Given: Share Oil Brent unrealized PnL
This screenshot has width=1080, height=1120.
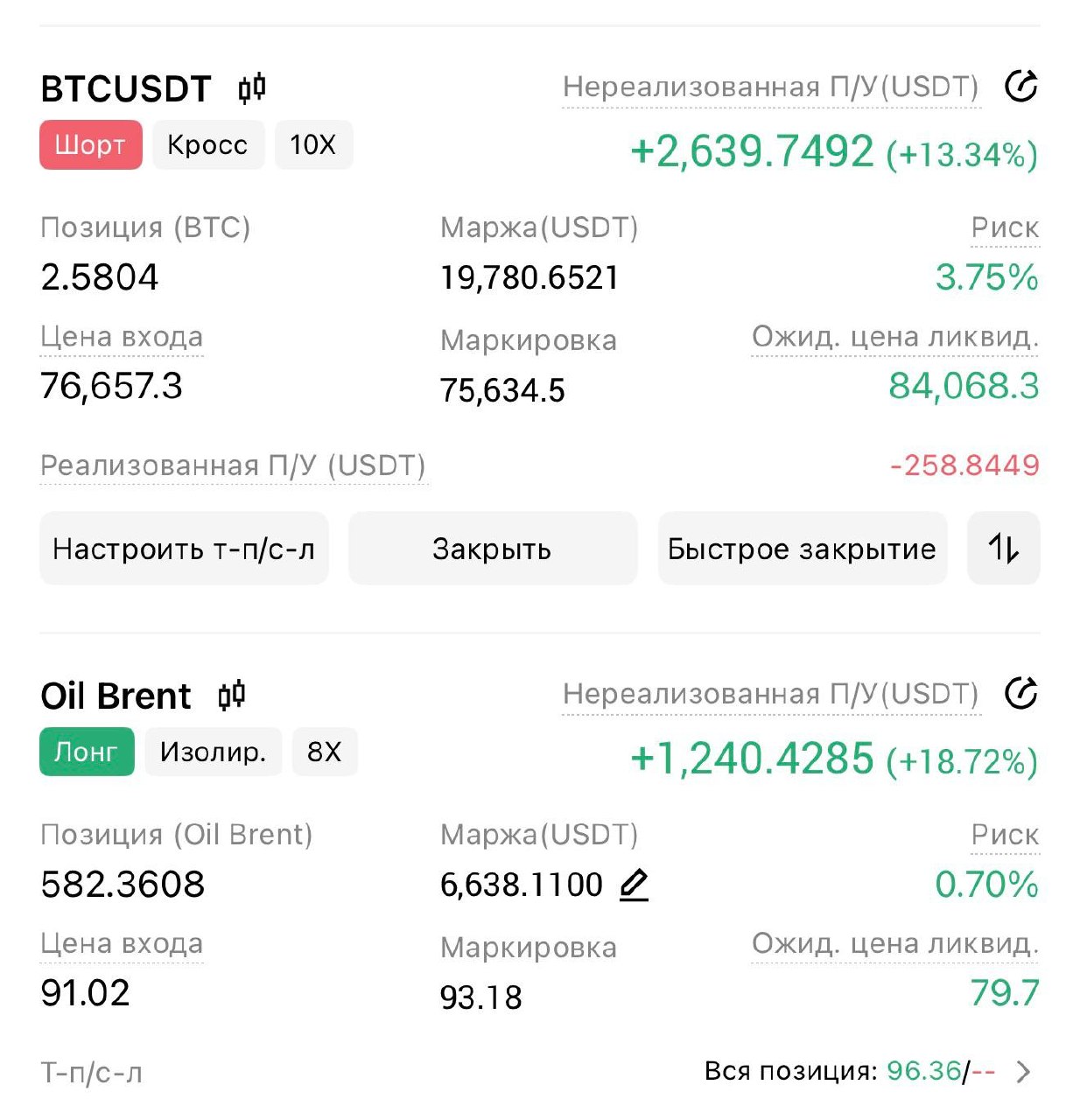Looking at the screenshot, I should 1020,693.
